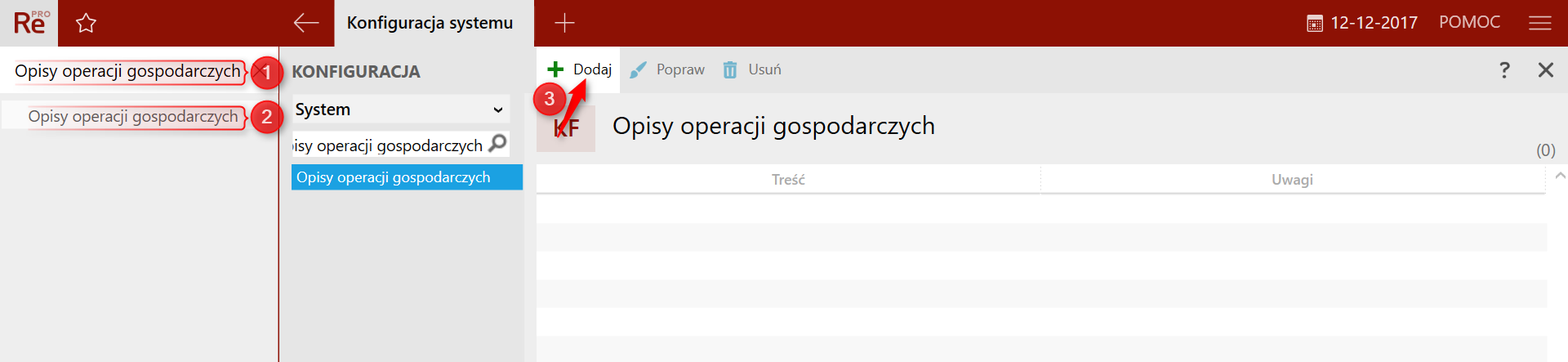Click the question mark help icon
Viewport: 1568px width, 362px height.
1504,69
